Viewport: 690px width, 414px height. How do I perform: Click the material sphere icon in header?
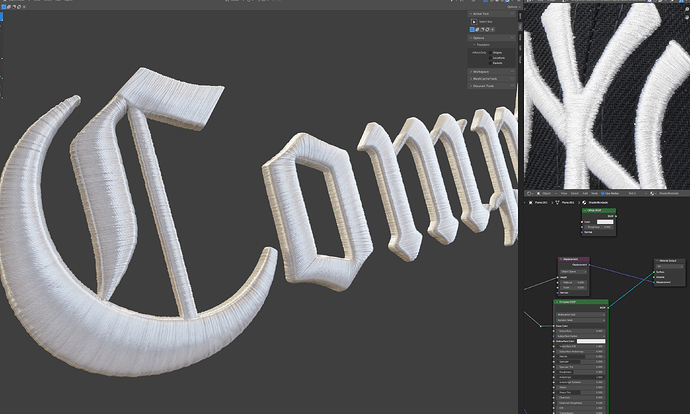652,194
